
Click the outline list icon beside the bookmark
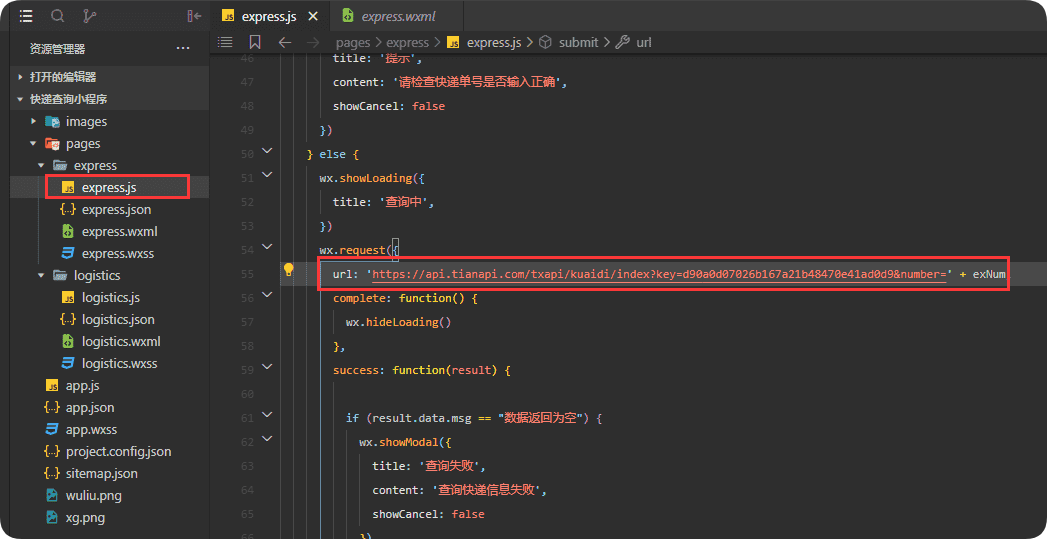coord(225,42)
